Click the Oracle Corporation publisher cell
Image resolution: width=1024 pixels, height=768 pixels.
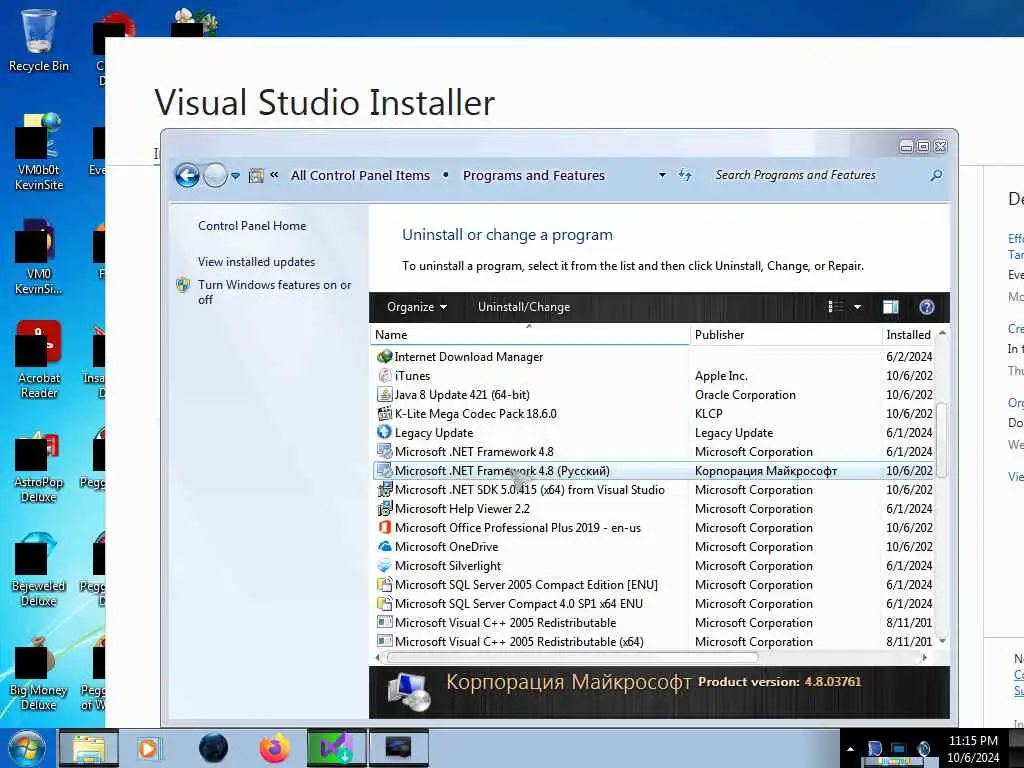(745, 395)
